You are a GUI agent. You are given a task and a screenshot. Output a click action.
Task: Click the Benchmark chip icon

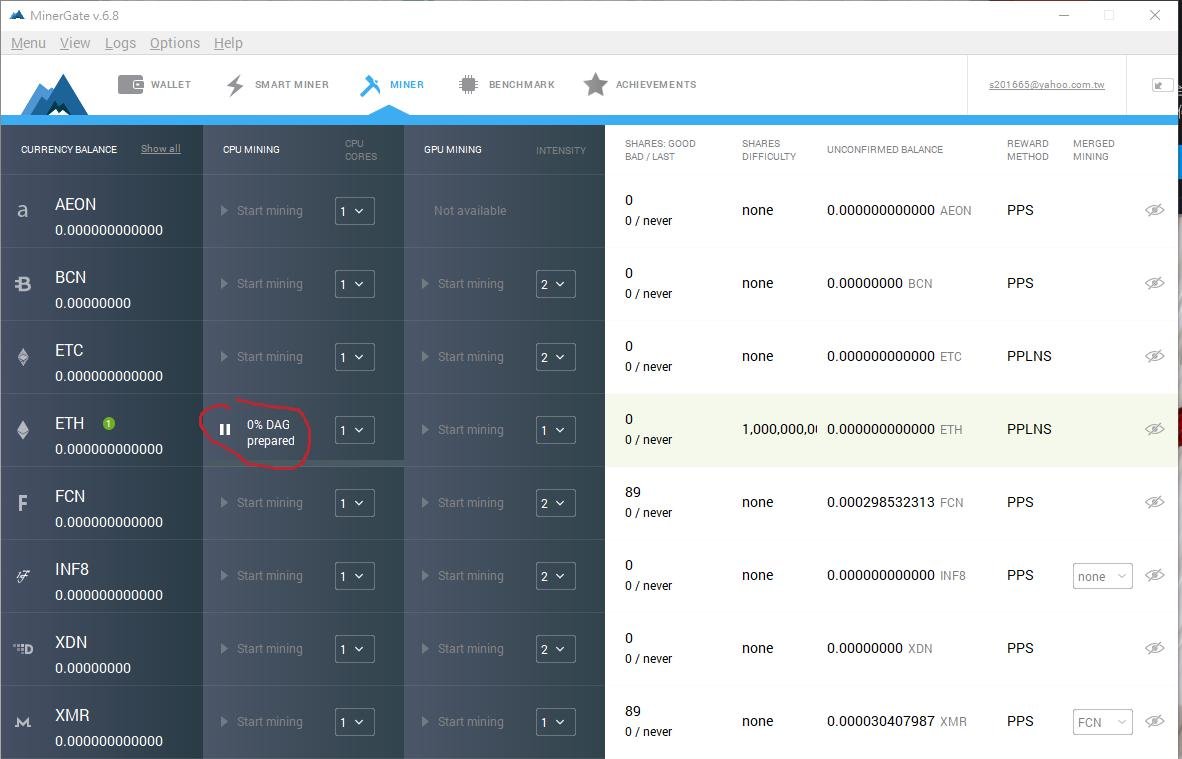pyautogui.click(x=468, y=84)
